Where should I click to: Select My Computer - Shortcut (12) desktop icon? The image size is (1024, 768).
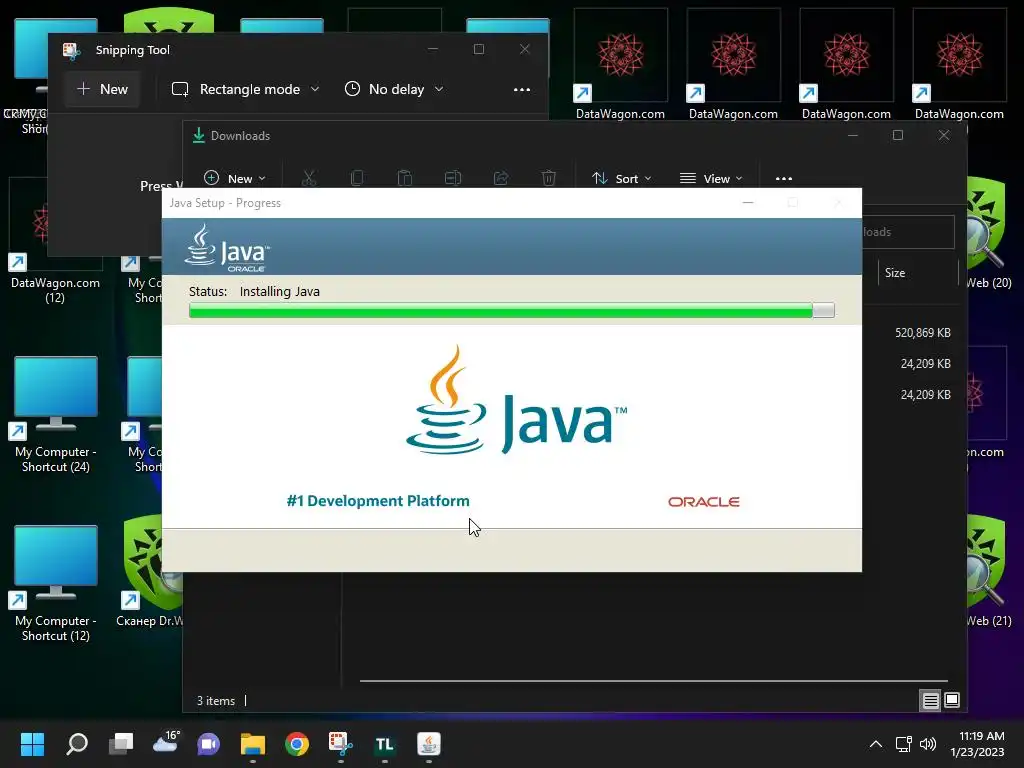pos(56,583)
